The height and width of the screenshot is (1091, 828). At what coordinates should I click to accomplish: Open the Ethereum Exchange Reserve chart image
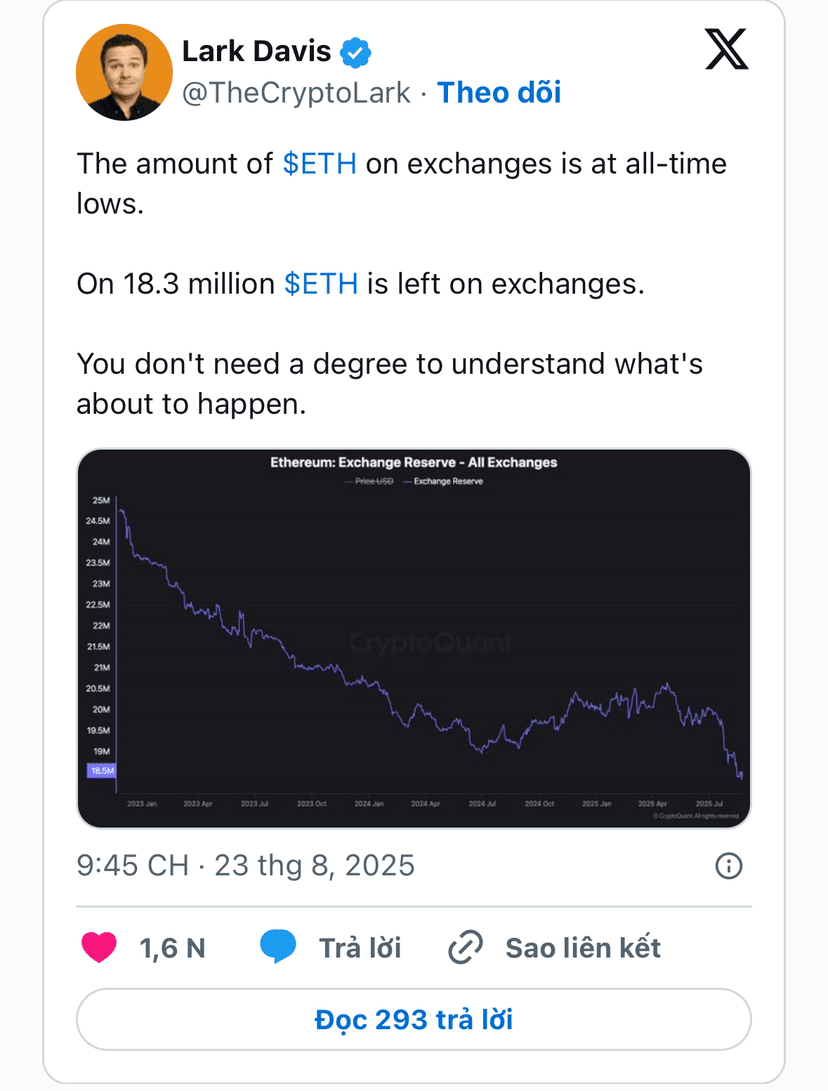[414, 639]
